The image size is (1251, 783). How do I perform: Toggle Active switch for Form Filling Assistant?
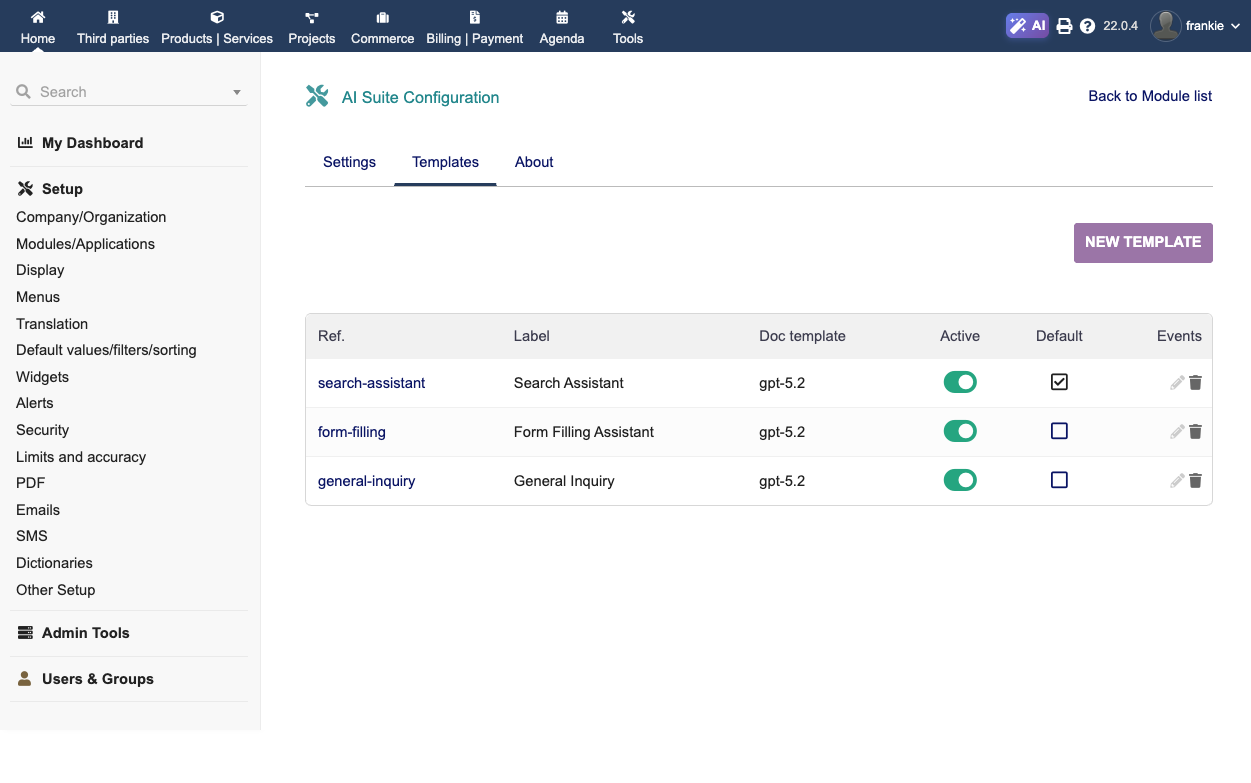coord(960,431)
